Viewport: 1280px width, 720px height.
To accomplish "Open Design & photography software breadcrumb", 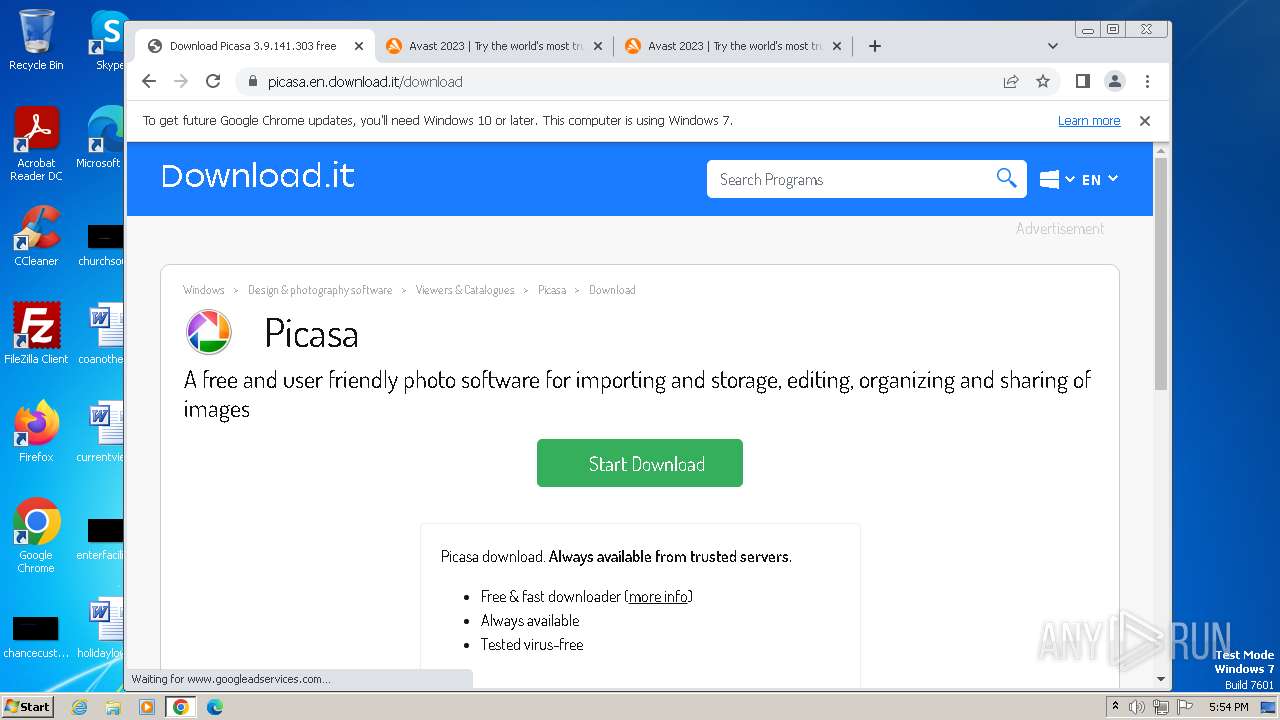I will pos(320,290).
